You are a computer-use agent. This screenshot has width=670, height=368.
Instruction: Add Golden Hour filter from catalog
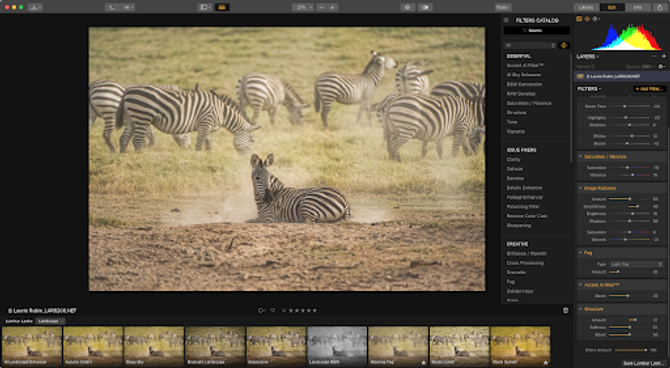[x=520, y=291]
